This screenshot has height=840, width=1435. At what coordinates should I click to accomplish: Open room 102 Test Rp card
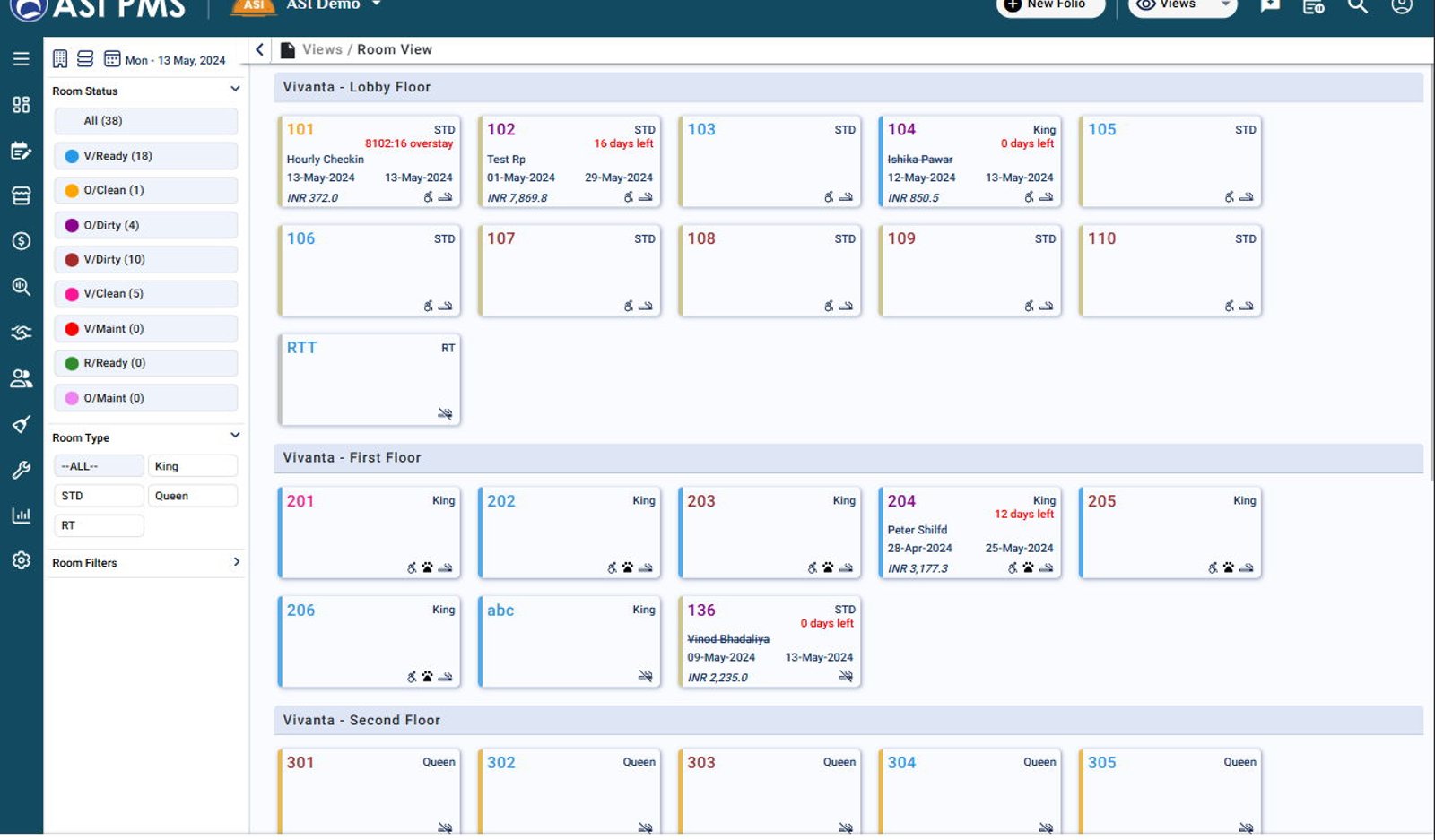(570, 161)
